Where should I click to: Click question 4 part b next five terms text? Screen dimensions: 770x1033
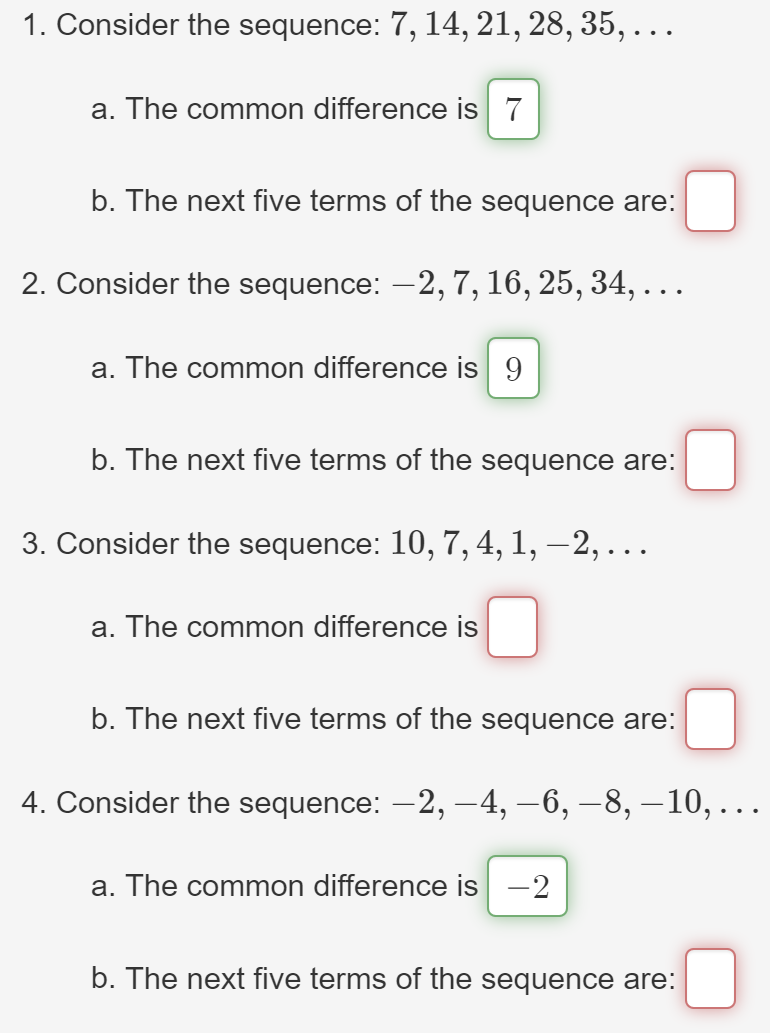(x=383, y=978)
